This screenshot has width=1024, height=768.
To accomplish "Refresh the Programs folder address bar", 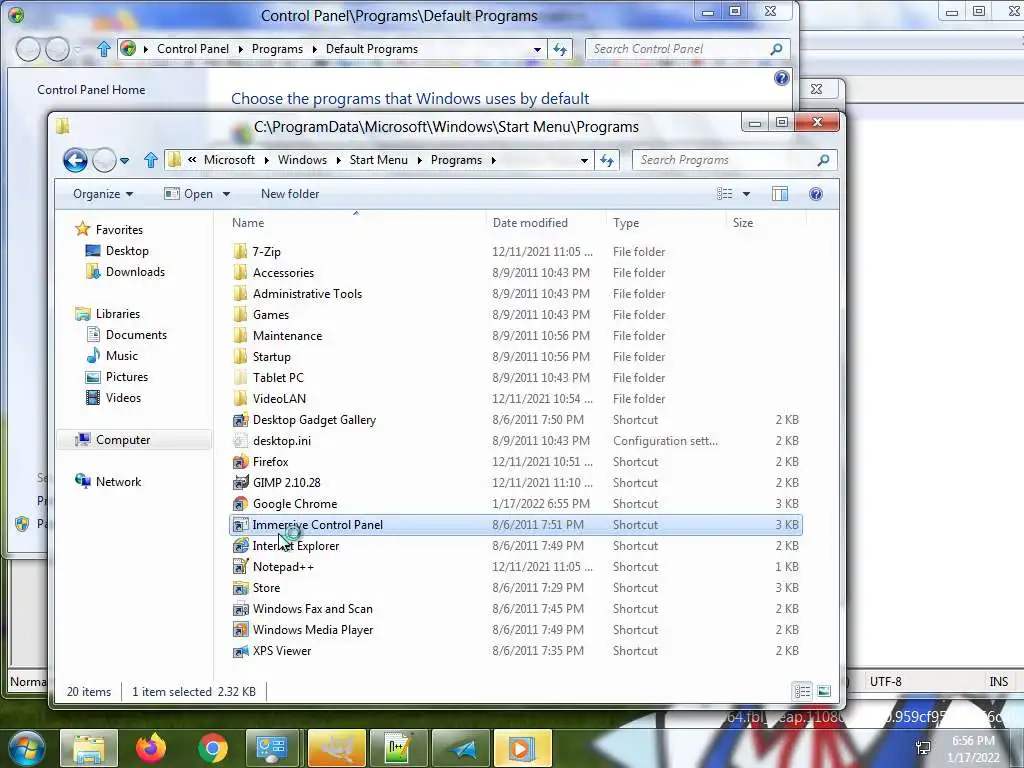I will (x=607, y=160).
